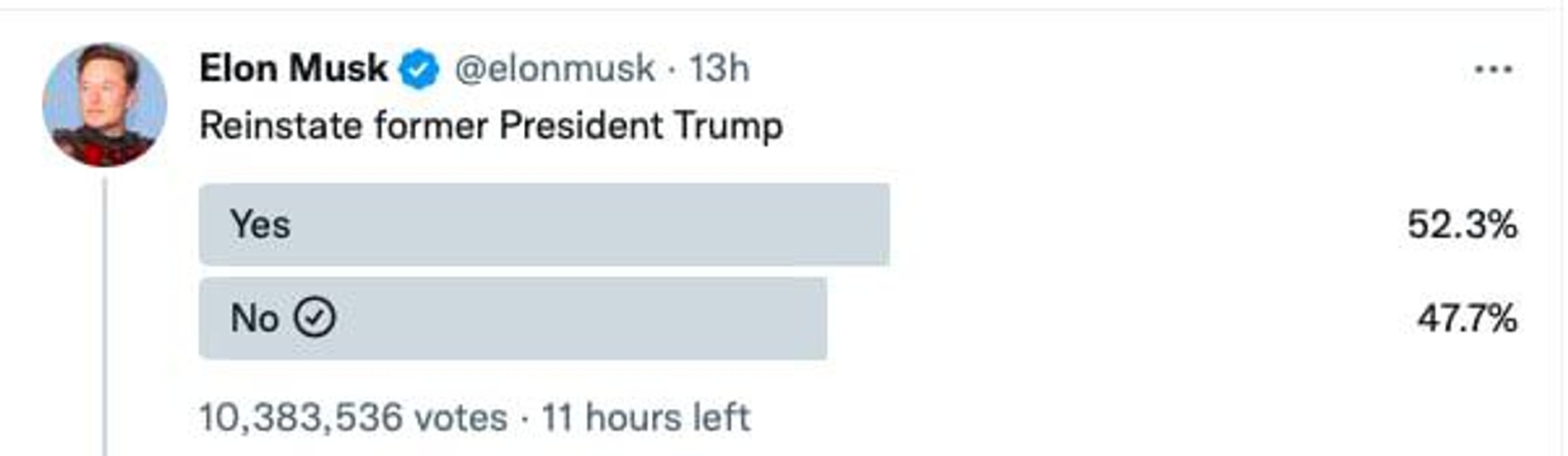
Task: Click the word No in the poll
Action: [x=254, y=318]
